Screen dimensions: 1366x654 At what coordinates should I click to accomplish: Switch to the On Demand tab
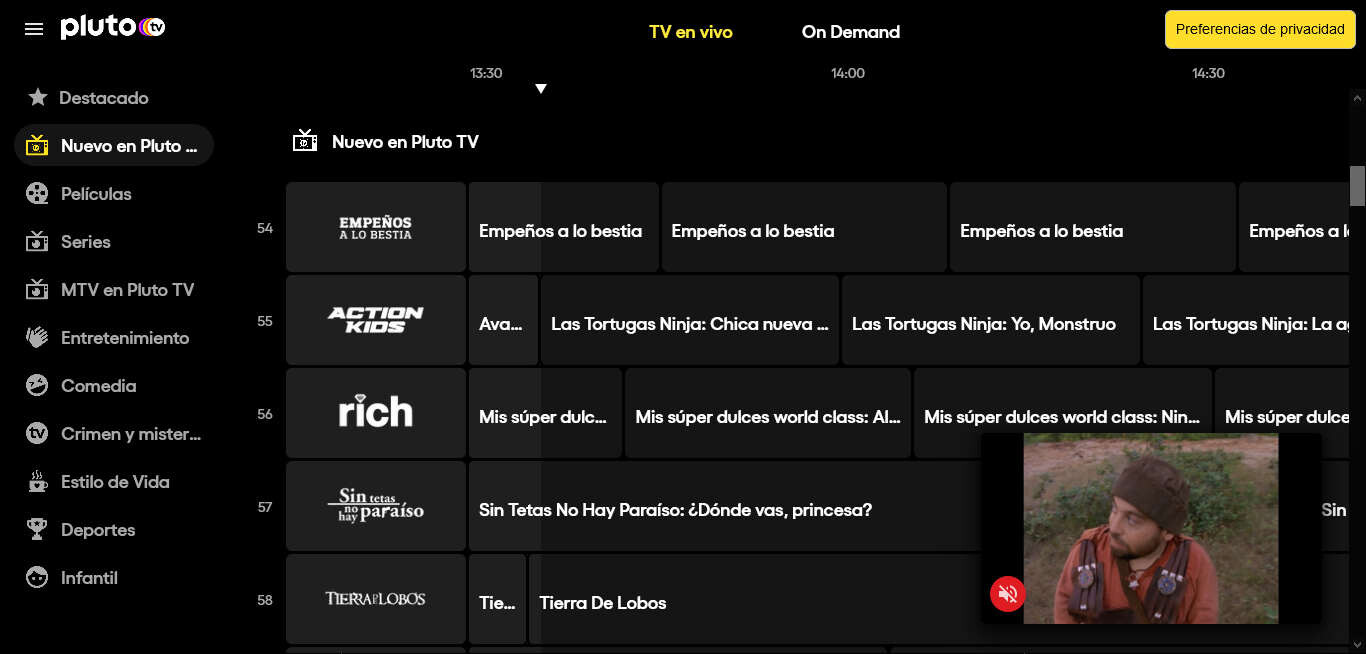tap(850, 32)
